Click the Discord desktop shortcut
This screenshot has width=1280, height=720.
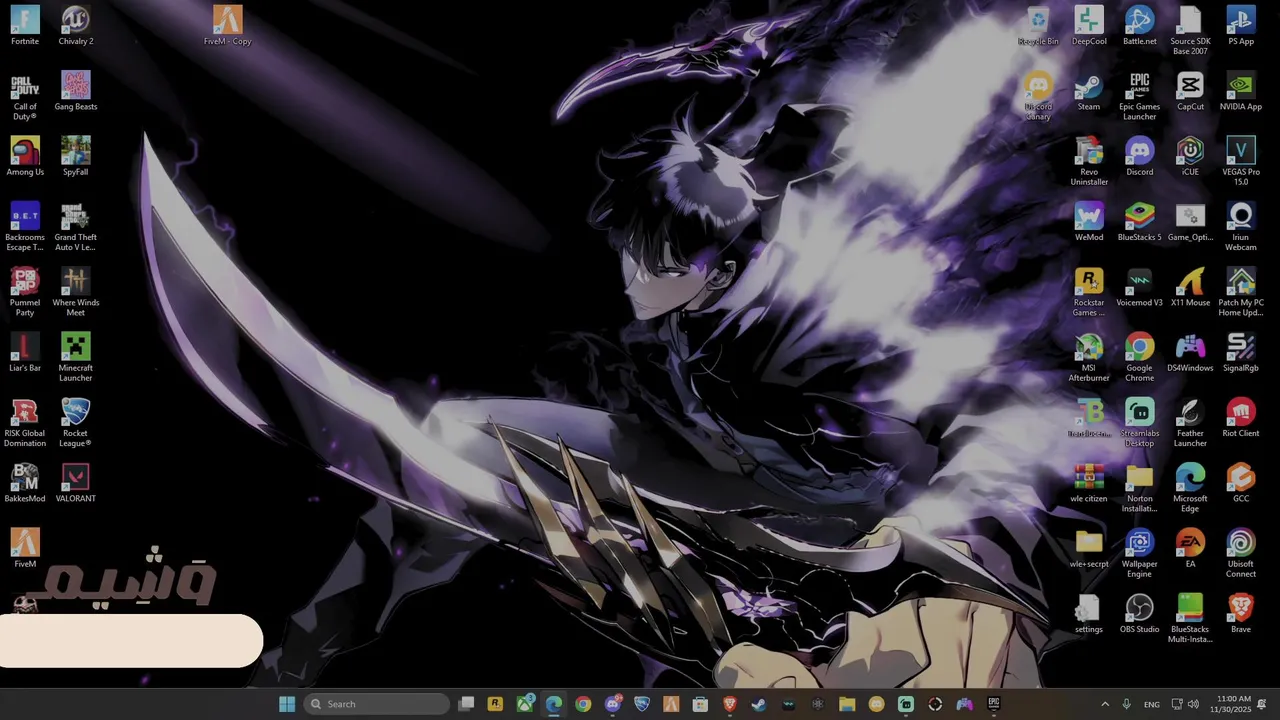(x=1140, y=157)
